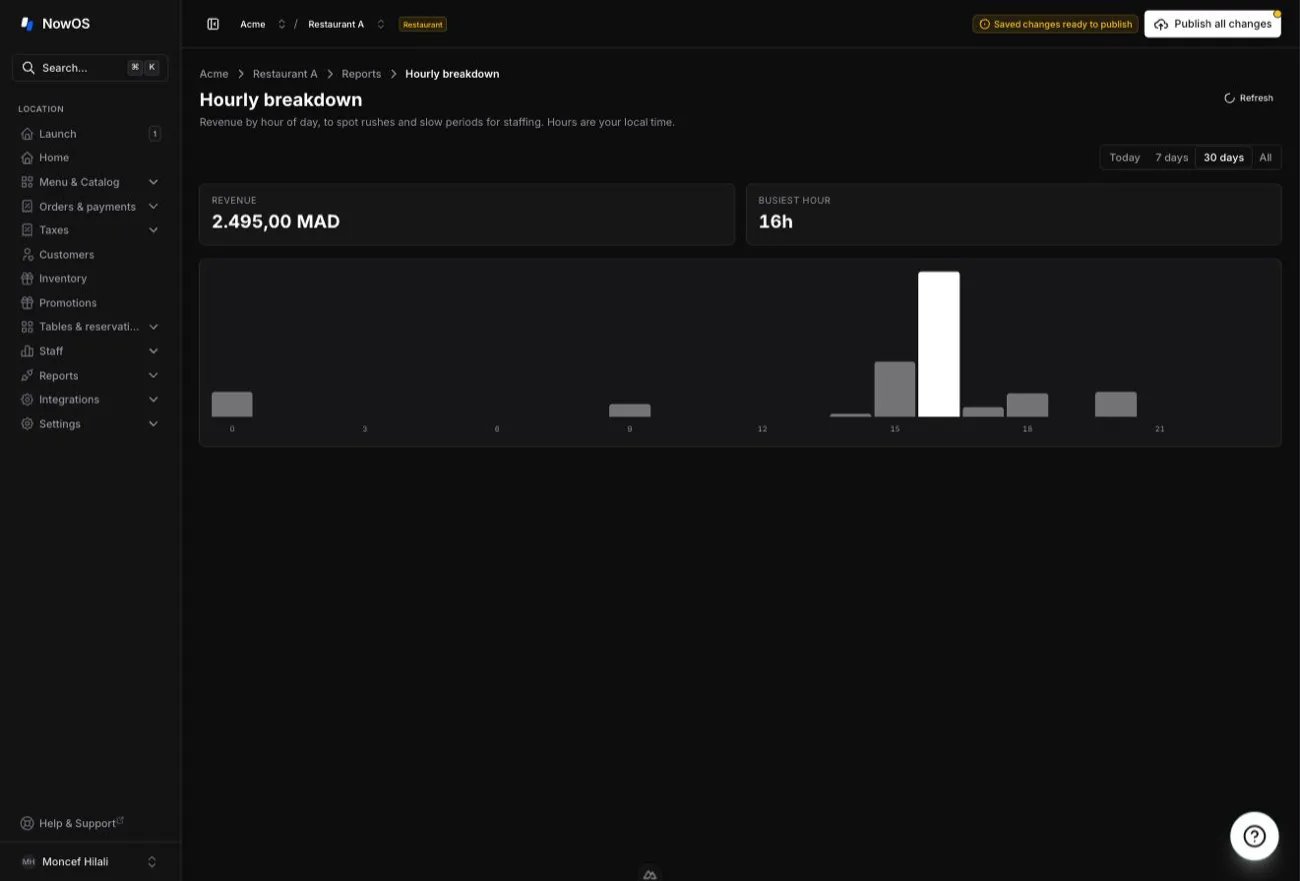Click the Reports icon in sidebar
This screenshot has width=1300, height=881.
(x=27, y=375)
